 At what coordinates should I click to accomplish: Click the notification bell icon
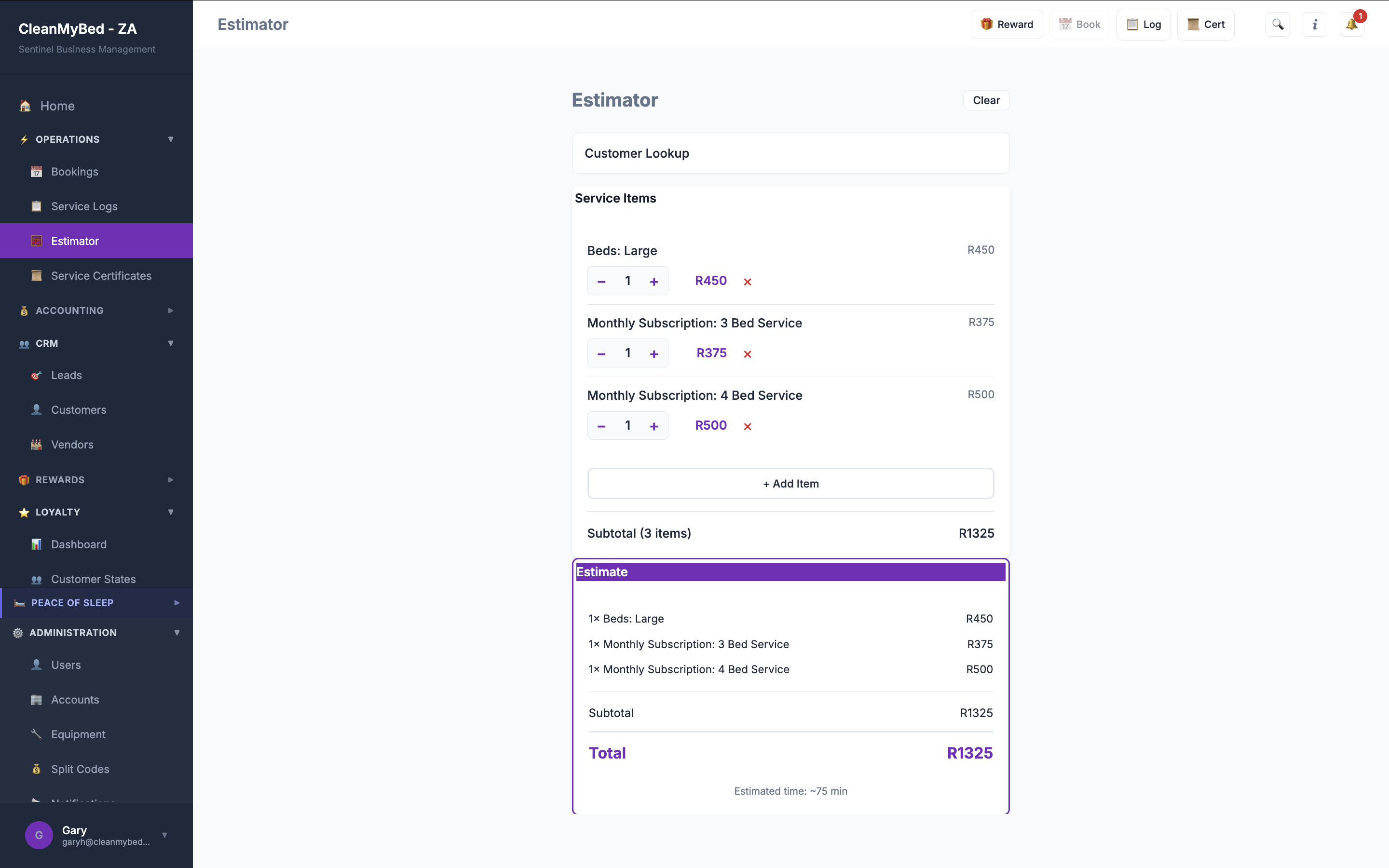(1350, 24)
